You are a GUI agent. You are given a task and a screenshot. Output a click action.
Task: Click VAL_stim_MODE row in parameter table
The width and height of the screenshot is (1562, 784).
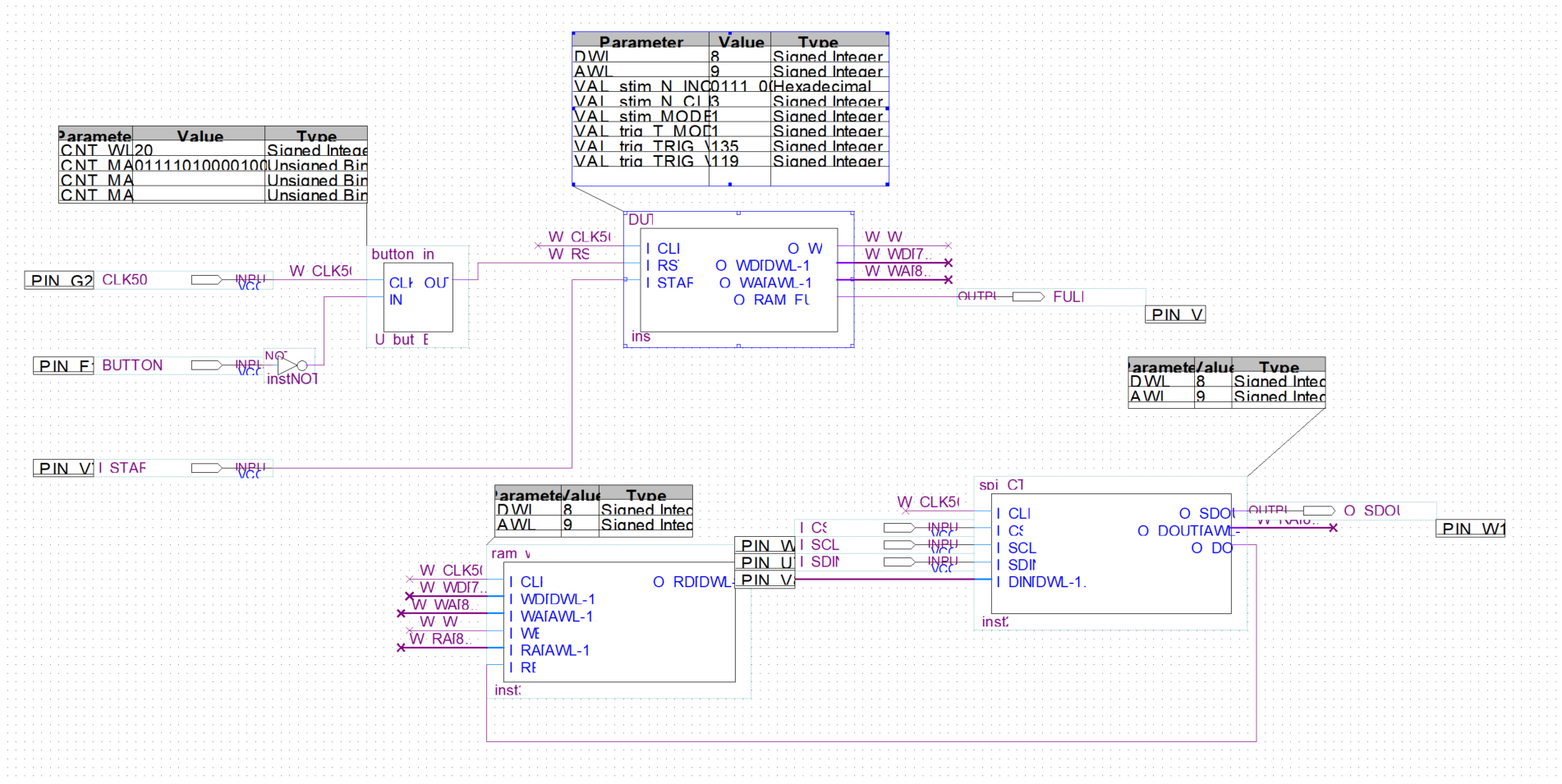(x=730, y=117)
